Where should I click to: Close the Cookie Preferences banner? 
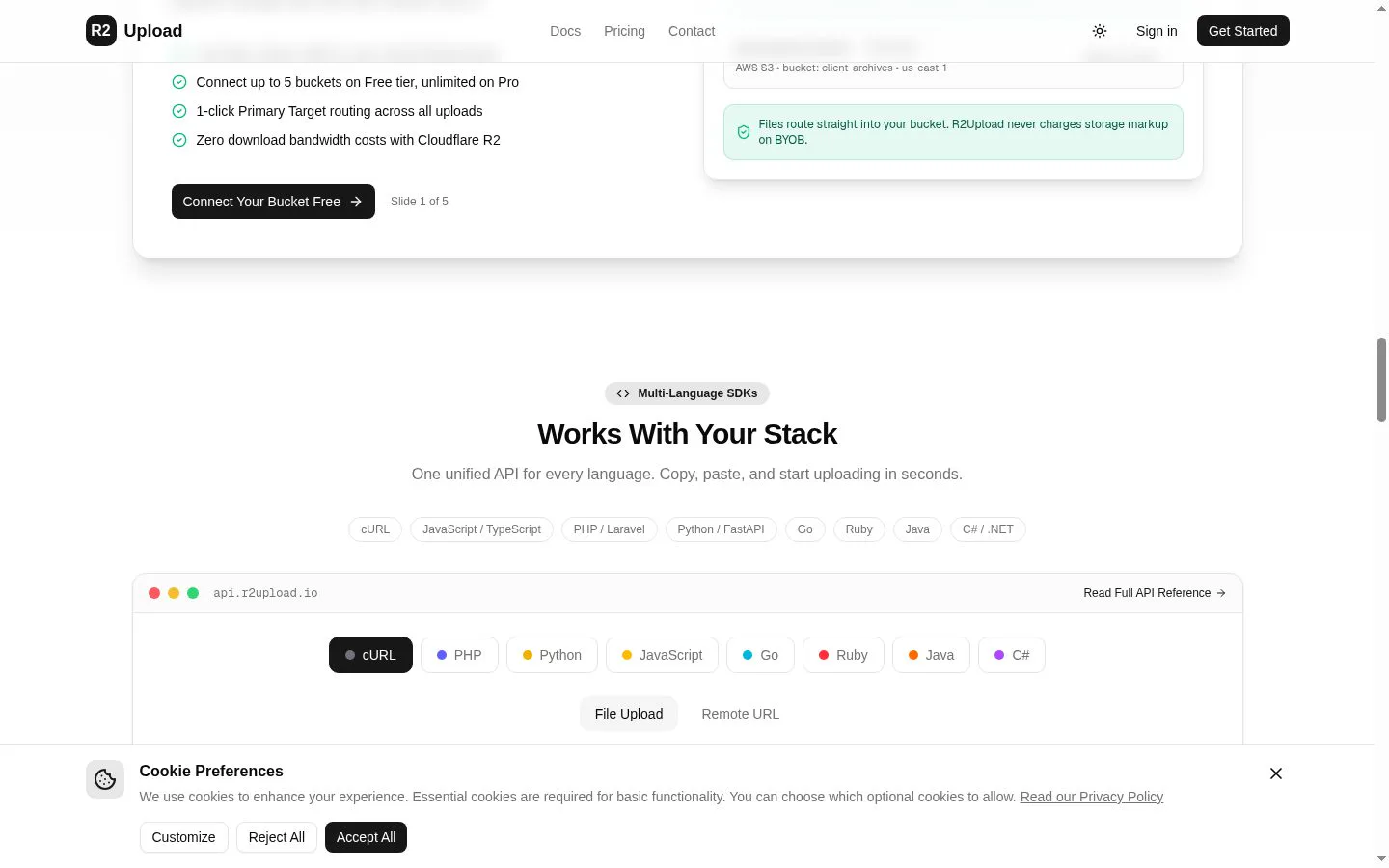click(x=1276, y=773)
